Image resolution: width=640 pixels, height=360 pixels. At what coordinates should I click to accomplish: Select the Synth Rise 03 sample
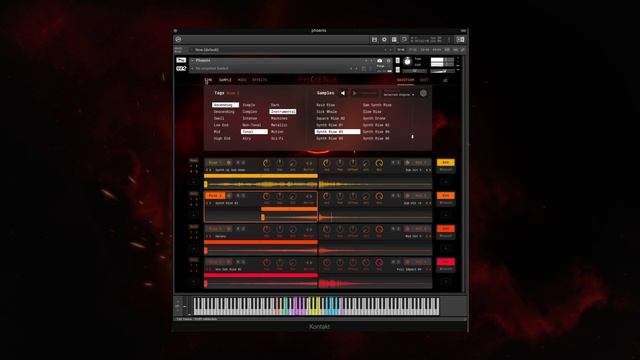pyautogui.click(x=337, y=131)
